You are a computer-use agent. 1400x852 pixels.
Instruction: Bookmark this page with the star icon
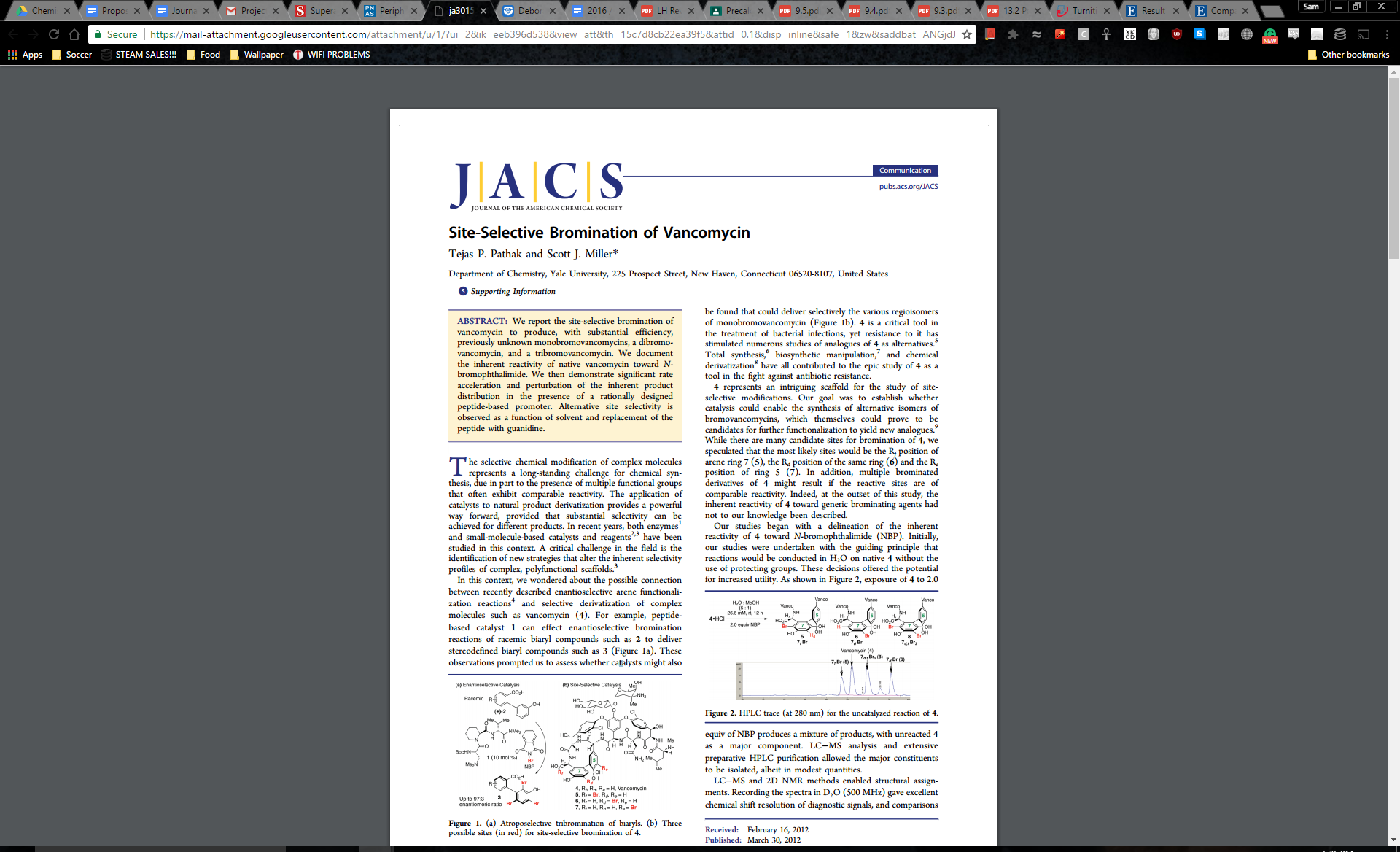point(967,34)
